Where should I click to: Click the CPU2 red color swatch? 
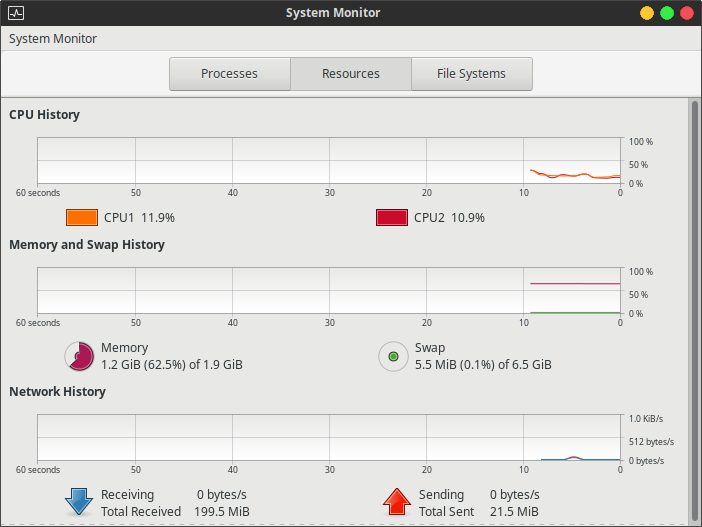392,218
